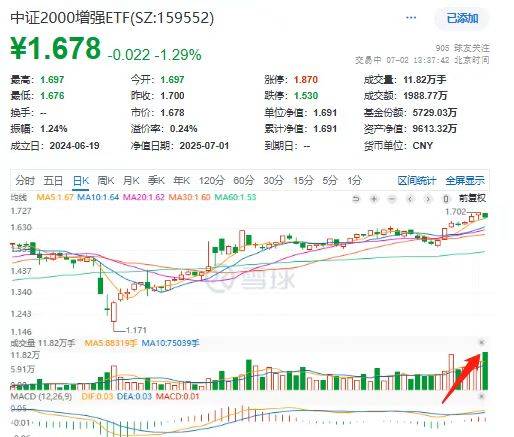This screenshot has width=514, height=437.
Task: Toggle the 已添加 watchlist button
Action: 462,18
